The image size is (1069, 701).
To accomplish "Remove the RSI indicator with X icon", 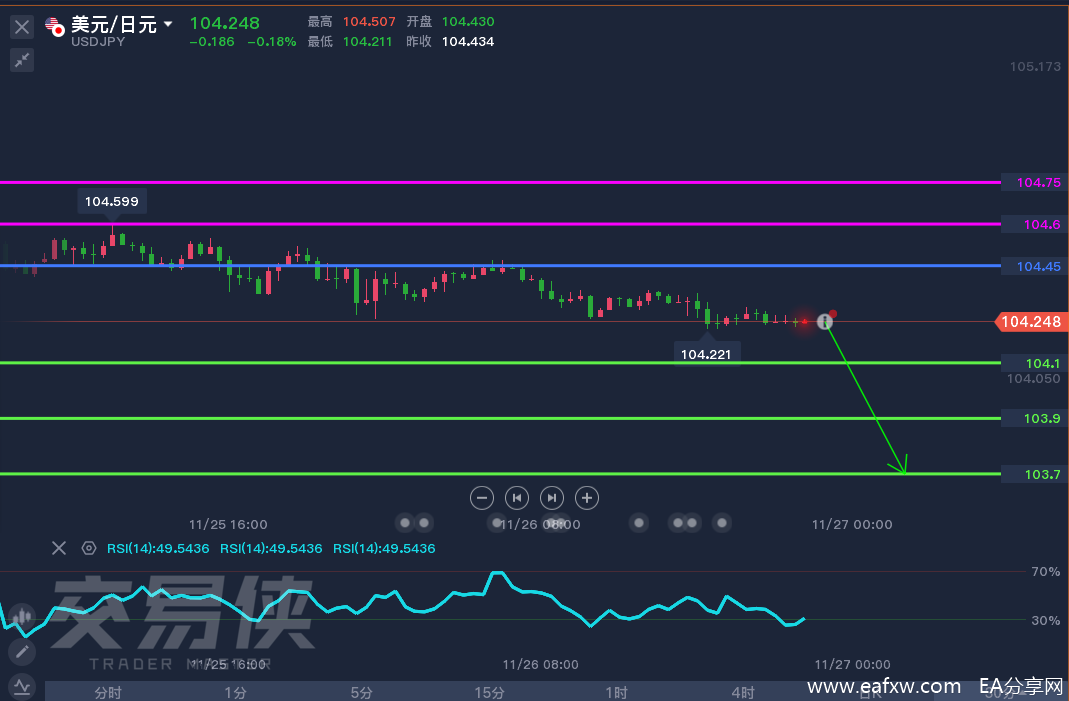I will 59,548.
